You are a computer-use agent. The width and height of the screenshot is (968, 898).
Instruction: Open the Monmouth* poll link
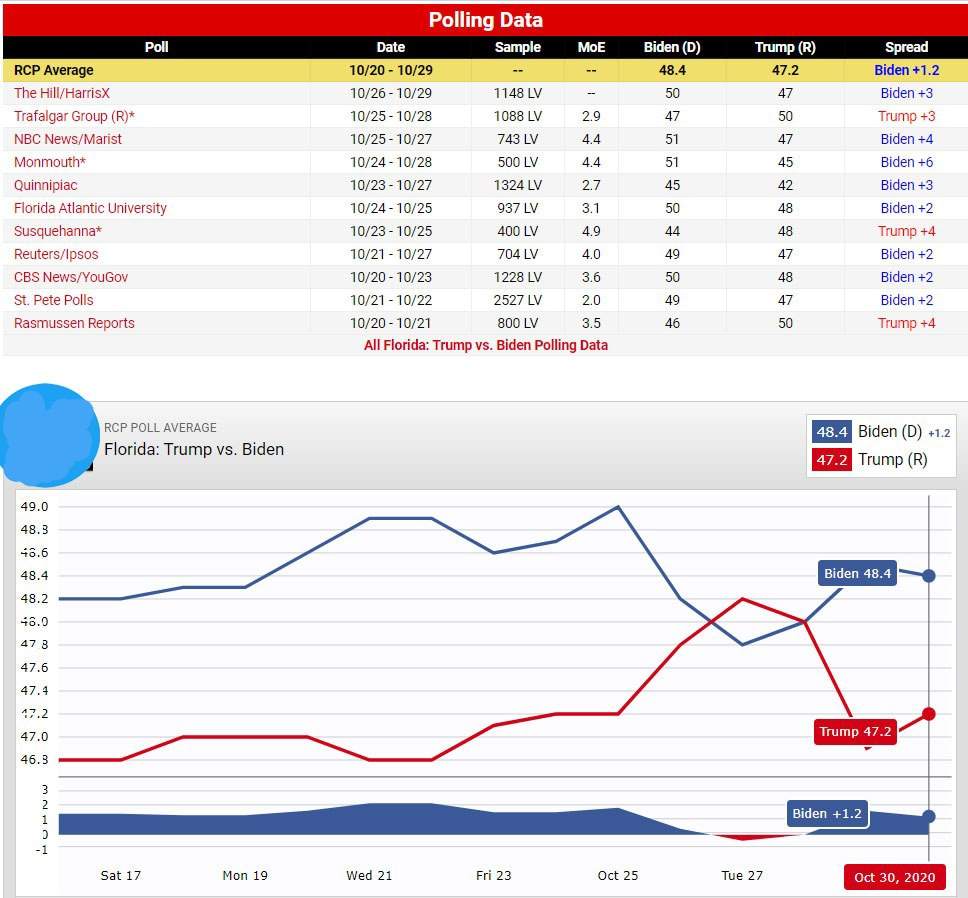[x=50, y=162]
